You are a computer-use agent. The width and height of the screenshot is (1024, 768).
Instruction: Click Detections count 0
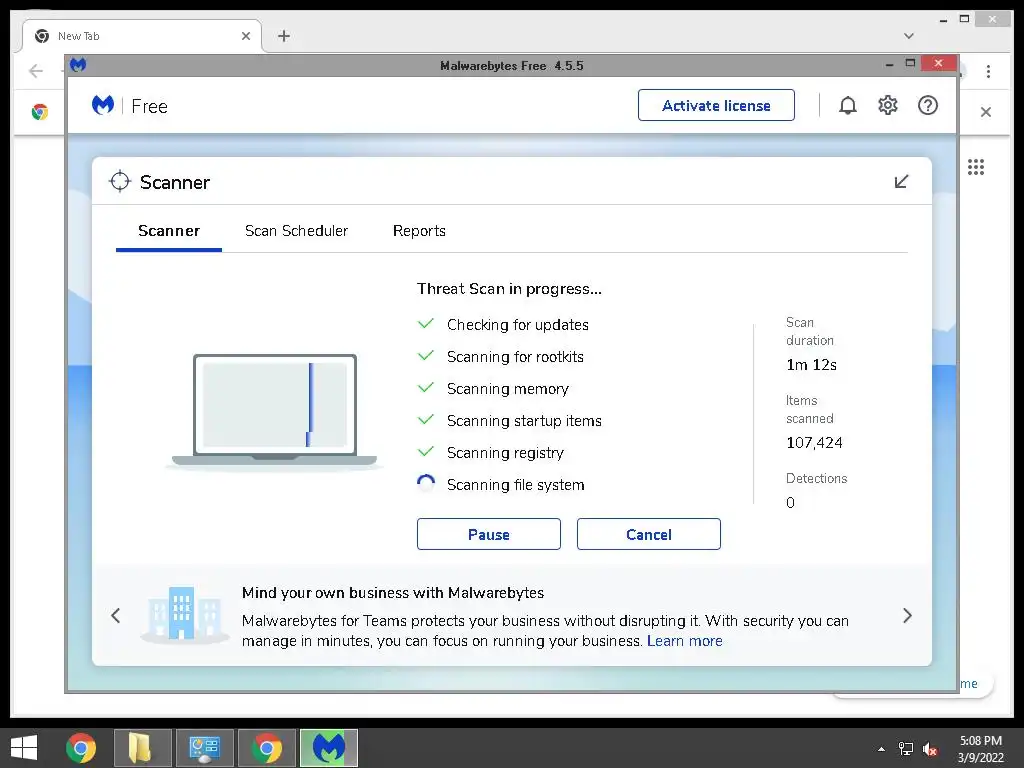(790, 503)
